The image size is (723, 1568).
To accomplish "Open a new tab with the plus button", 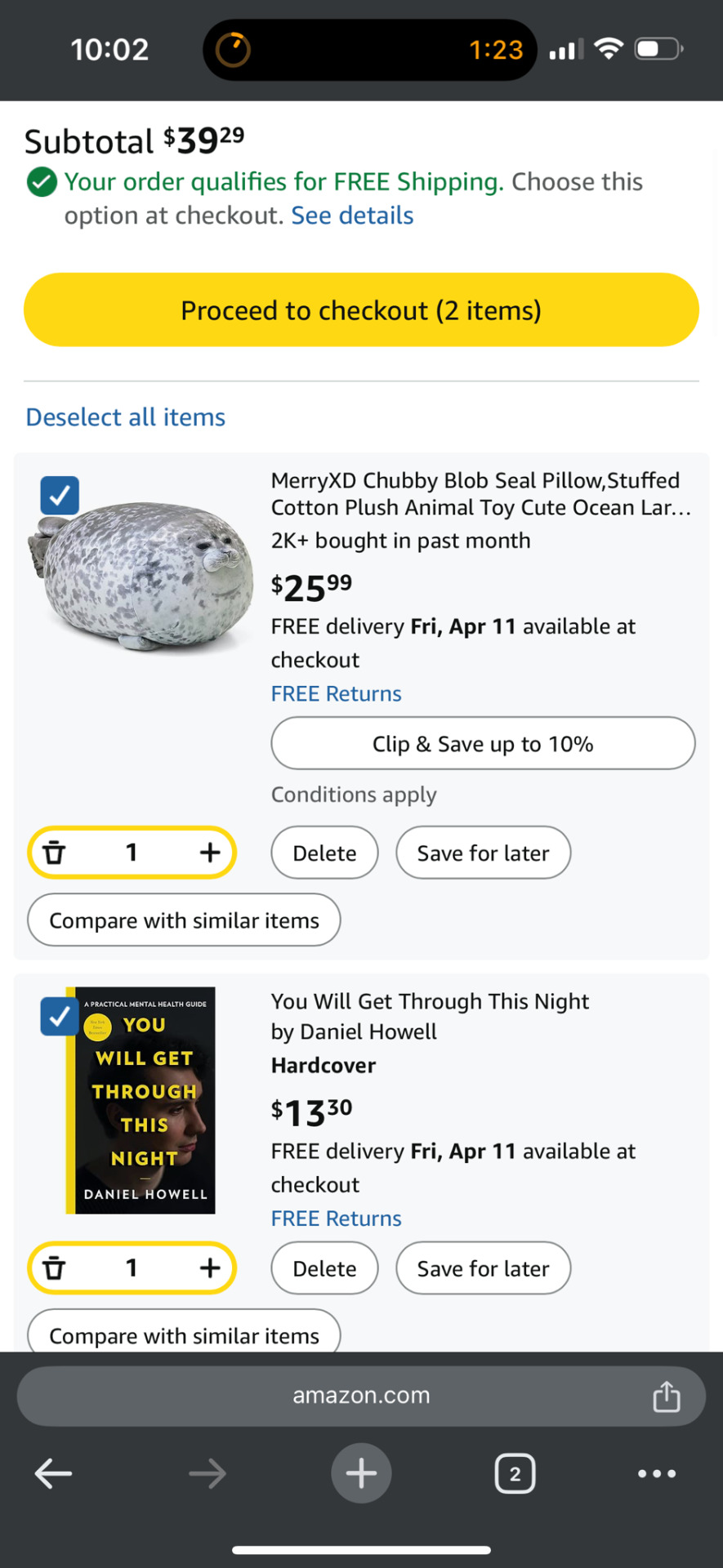I will [x=361, y=1473].
